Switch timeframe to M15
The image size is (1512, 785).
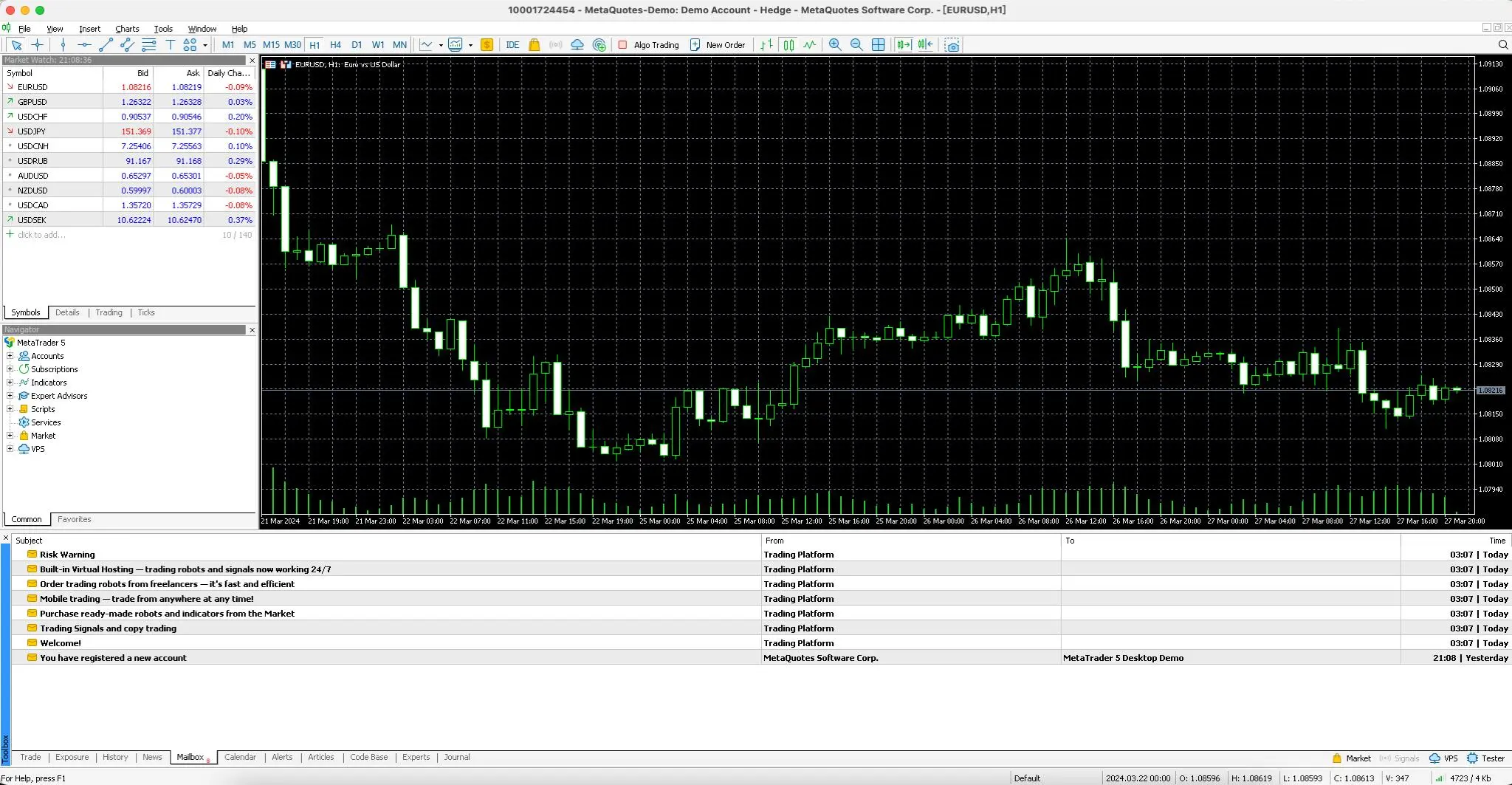click(x=271, y=45)
